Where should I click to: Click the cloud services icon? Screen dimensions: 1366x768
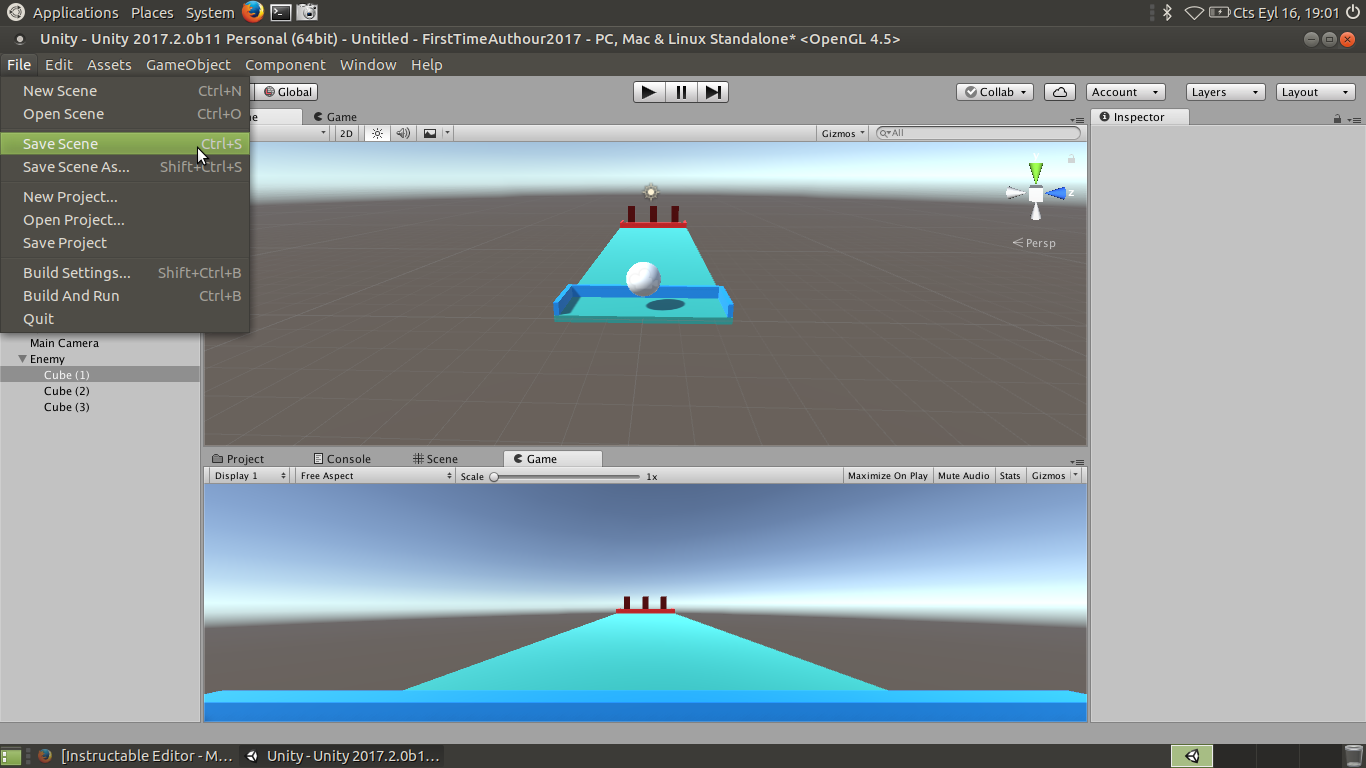1060,92
